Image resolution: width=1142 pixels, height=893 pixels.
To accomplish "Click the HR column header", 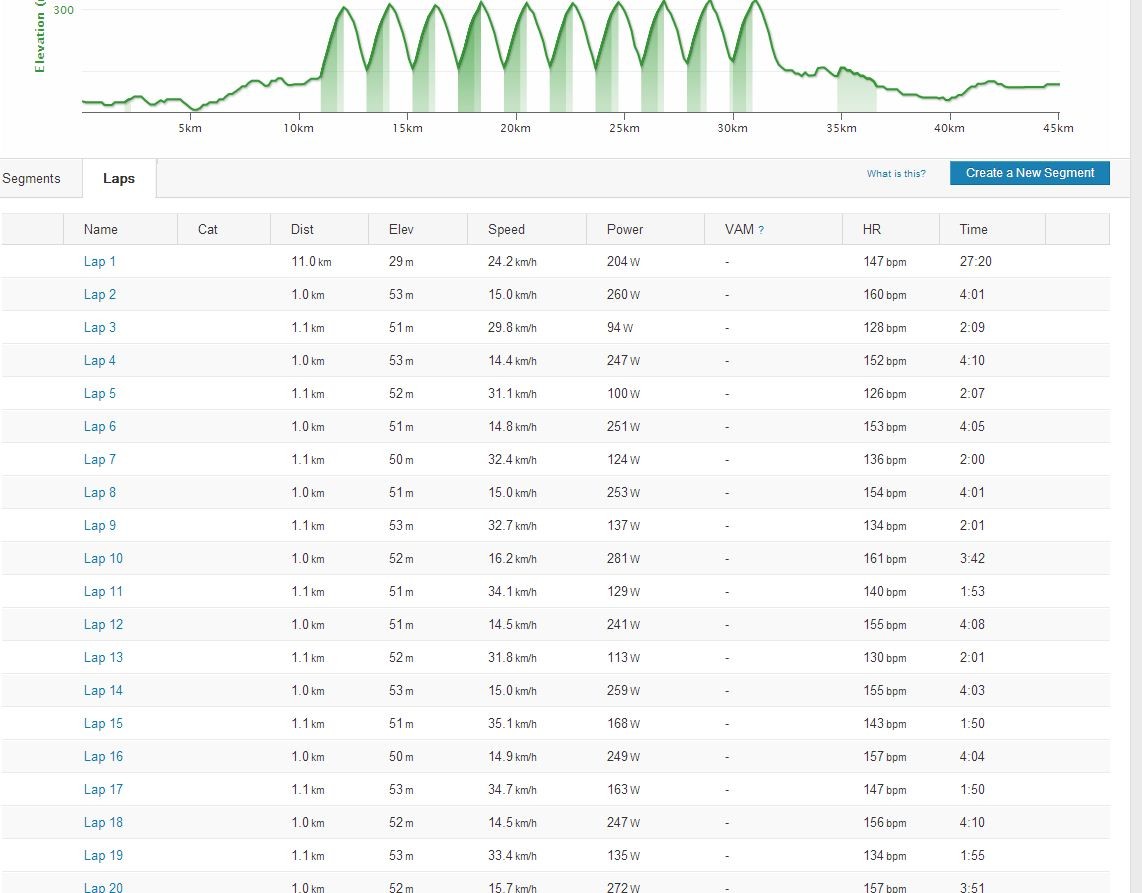I will tap(872, 229).
